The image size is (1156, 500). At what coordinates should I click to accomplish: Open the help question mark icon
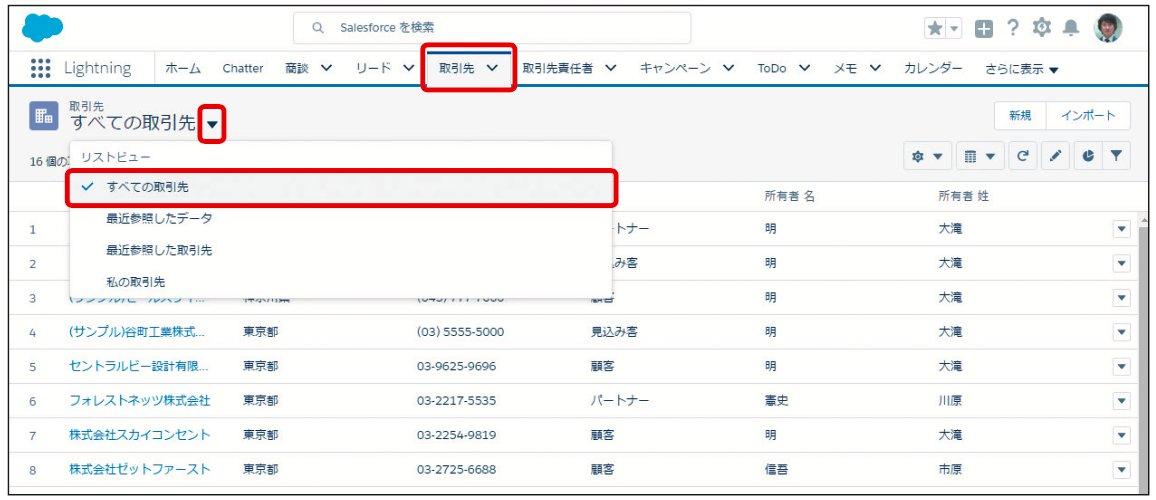1013,28
